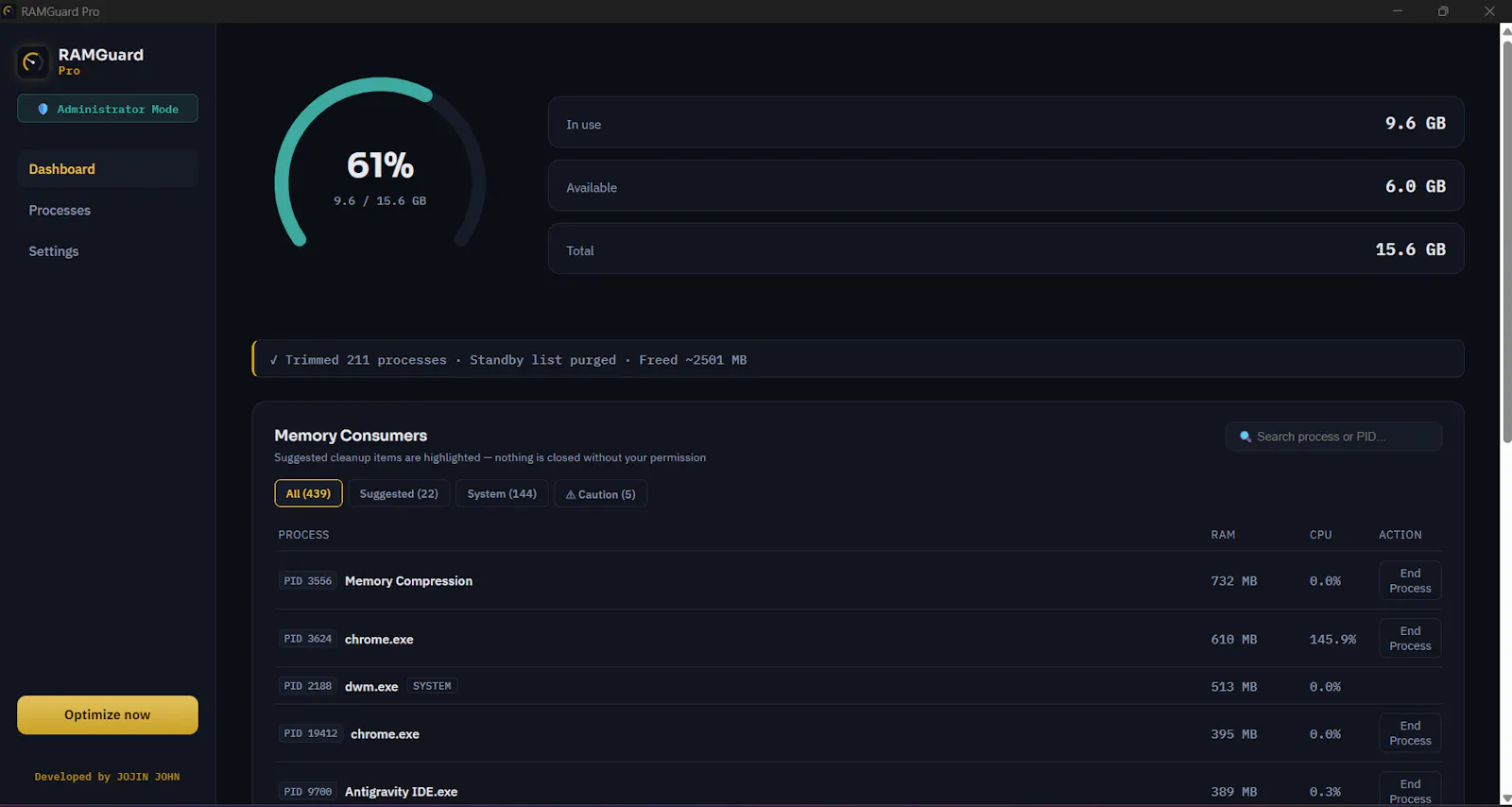Click the Suggested cleanup items subtitle

tap(490, 457)
